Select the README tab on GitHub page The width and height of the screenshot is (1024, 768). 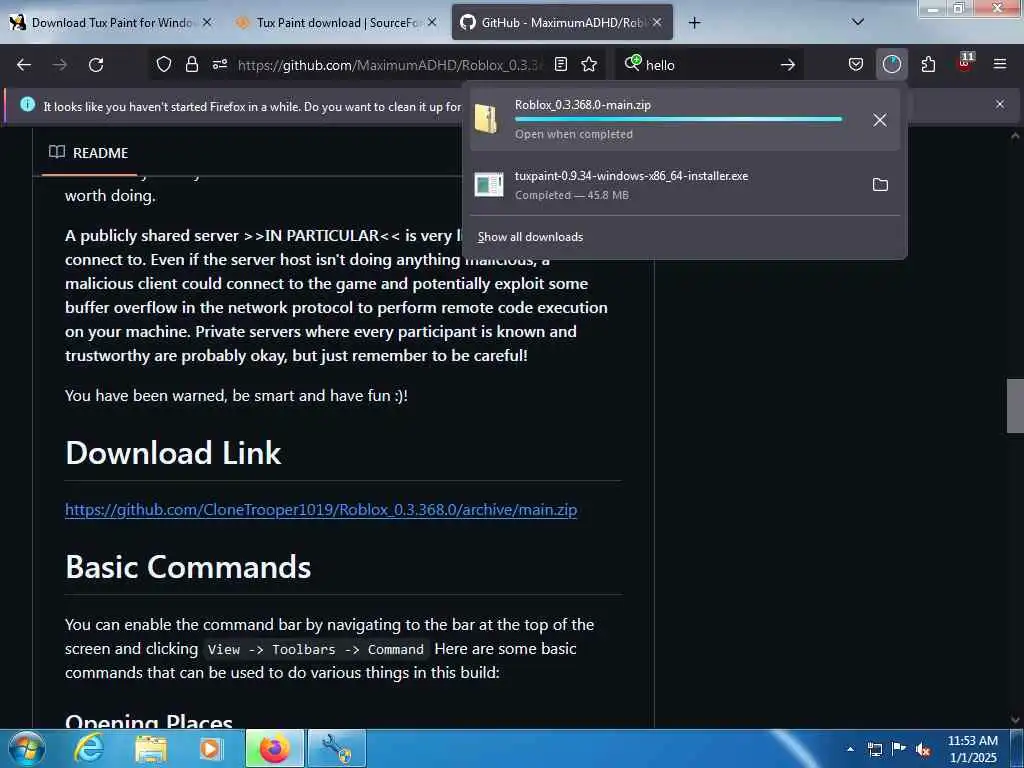click(x=89, y=153)
